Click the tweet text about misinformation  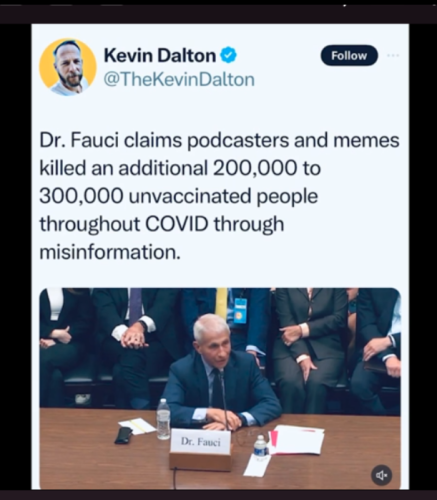click(x=220, y=196)
